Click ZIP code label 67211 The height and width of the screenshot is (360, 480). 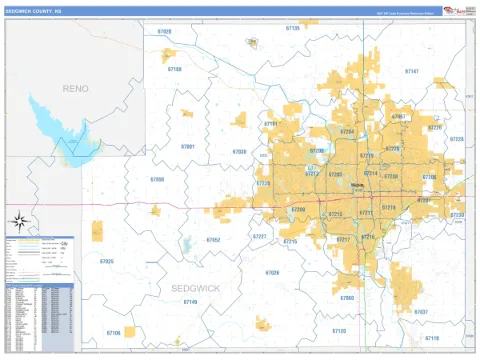[x=366, y=213]
